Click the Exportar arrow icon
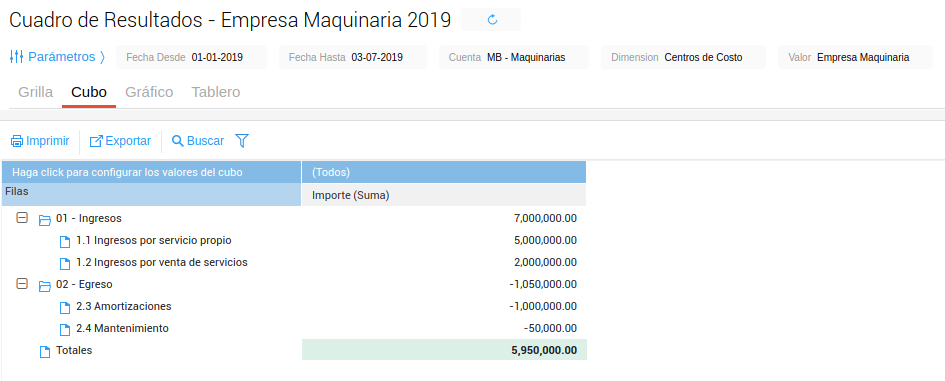 [x=96, y=141]
